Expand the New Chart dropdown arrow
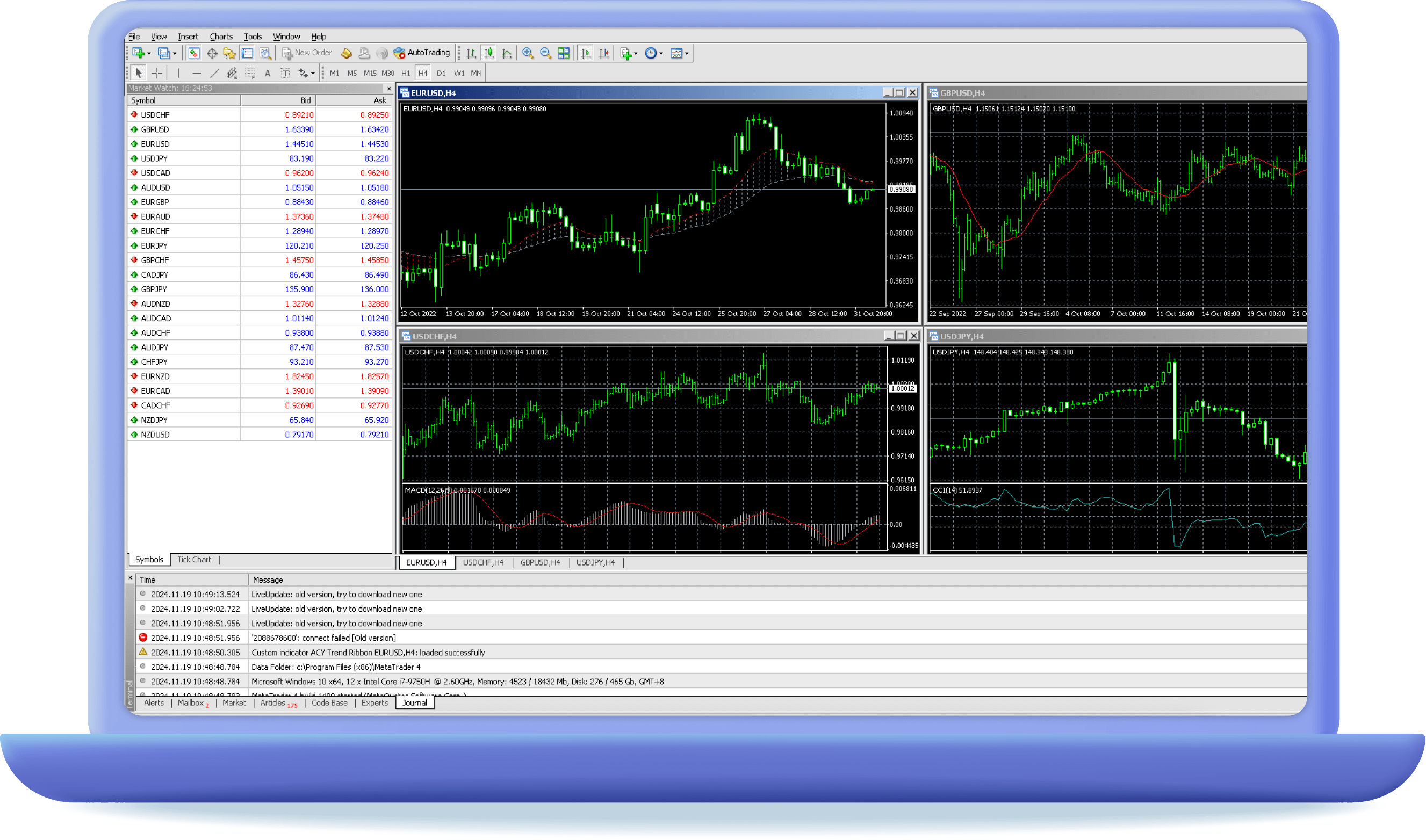The width and height of the screenshot is (1426, 840). (149, 54)
